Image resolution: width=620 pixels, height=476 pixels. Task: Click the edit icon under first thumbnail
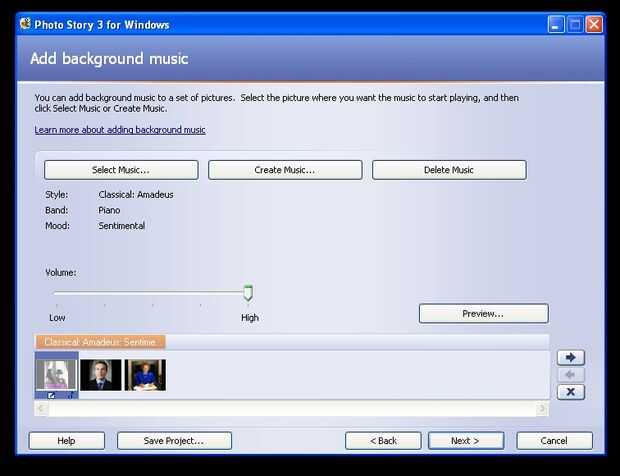click(x=51, y=395)
